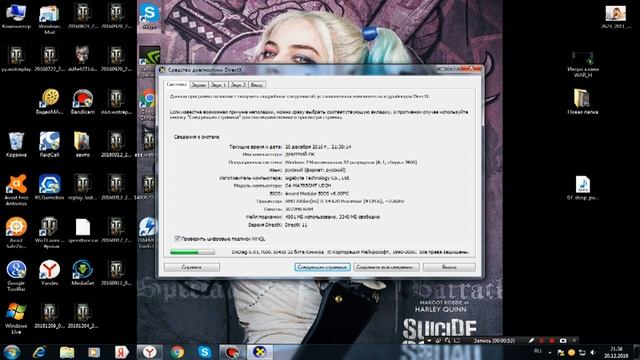Click the green progress bar in DxDiag
This screenshot has height=360, width=640.
pos(192,252)
